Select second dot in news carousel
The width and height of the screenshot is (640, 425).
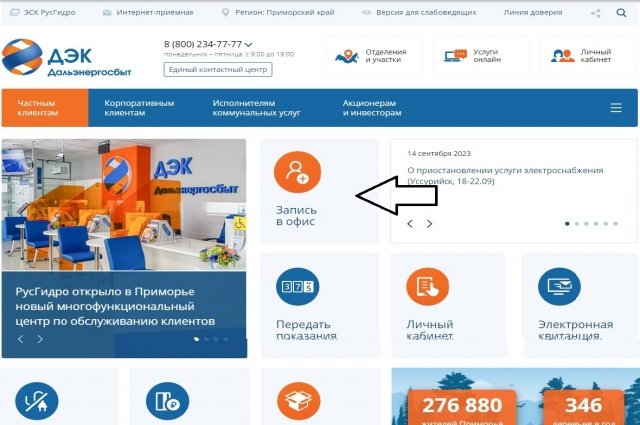(x=577, y=224)
